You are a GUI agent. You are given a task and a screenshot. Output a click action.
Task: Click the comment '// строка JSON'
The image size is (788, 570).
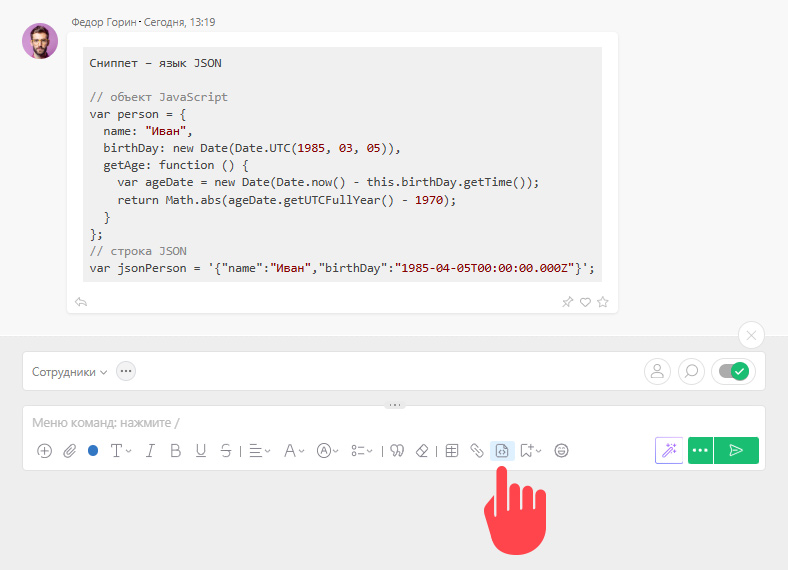(x=138, y=251)
